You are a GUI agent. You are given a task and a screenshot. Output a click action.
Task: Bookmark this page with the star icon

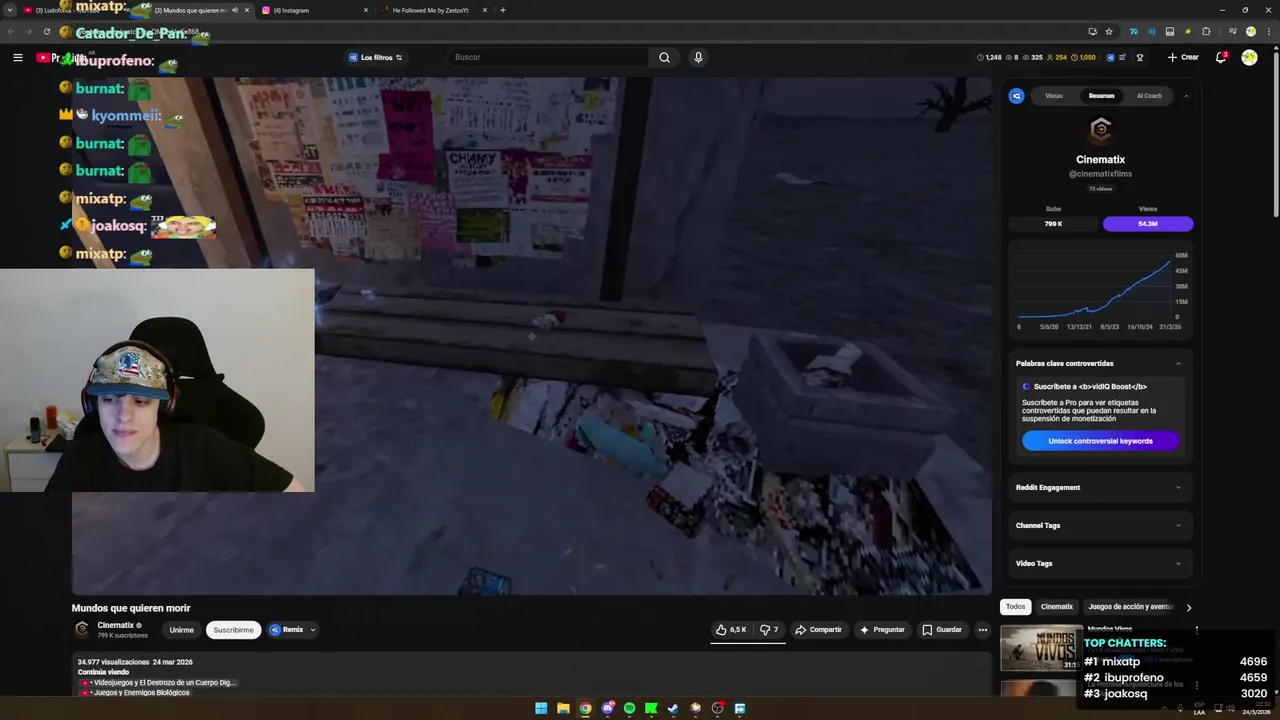pos(1108,31)
